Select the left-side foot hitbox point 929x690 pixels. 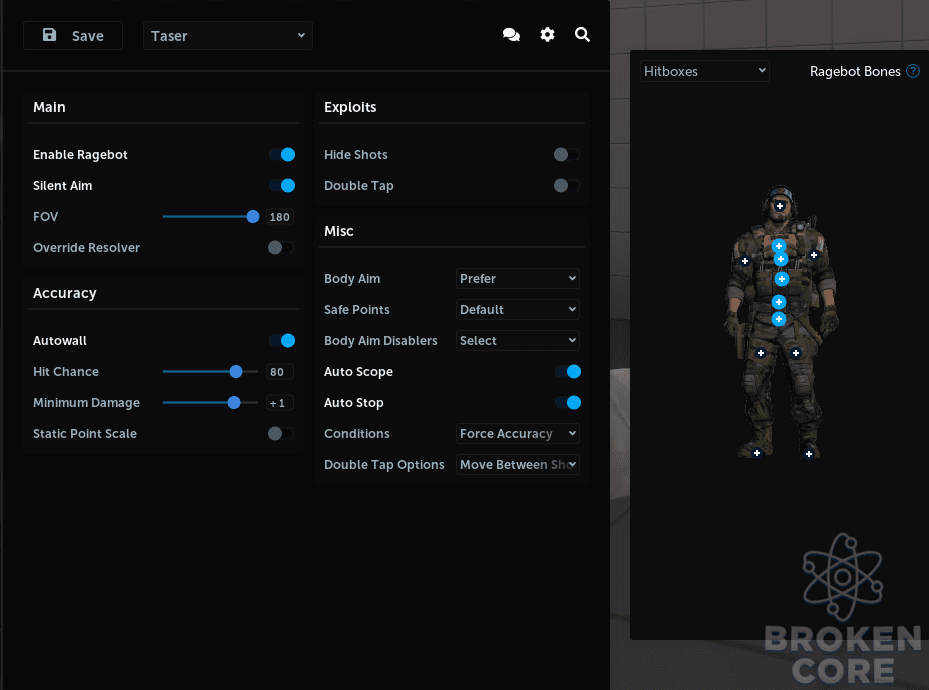point(757,453)
